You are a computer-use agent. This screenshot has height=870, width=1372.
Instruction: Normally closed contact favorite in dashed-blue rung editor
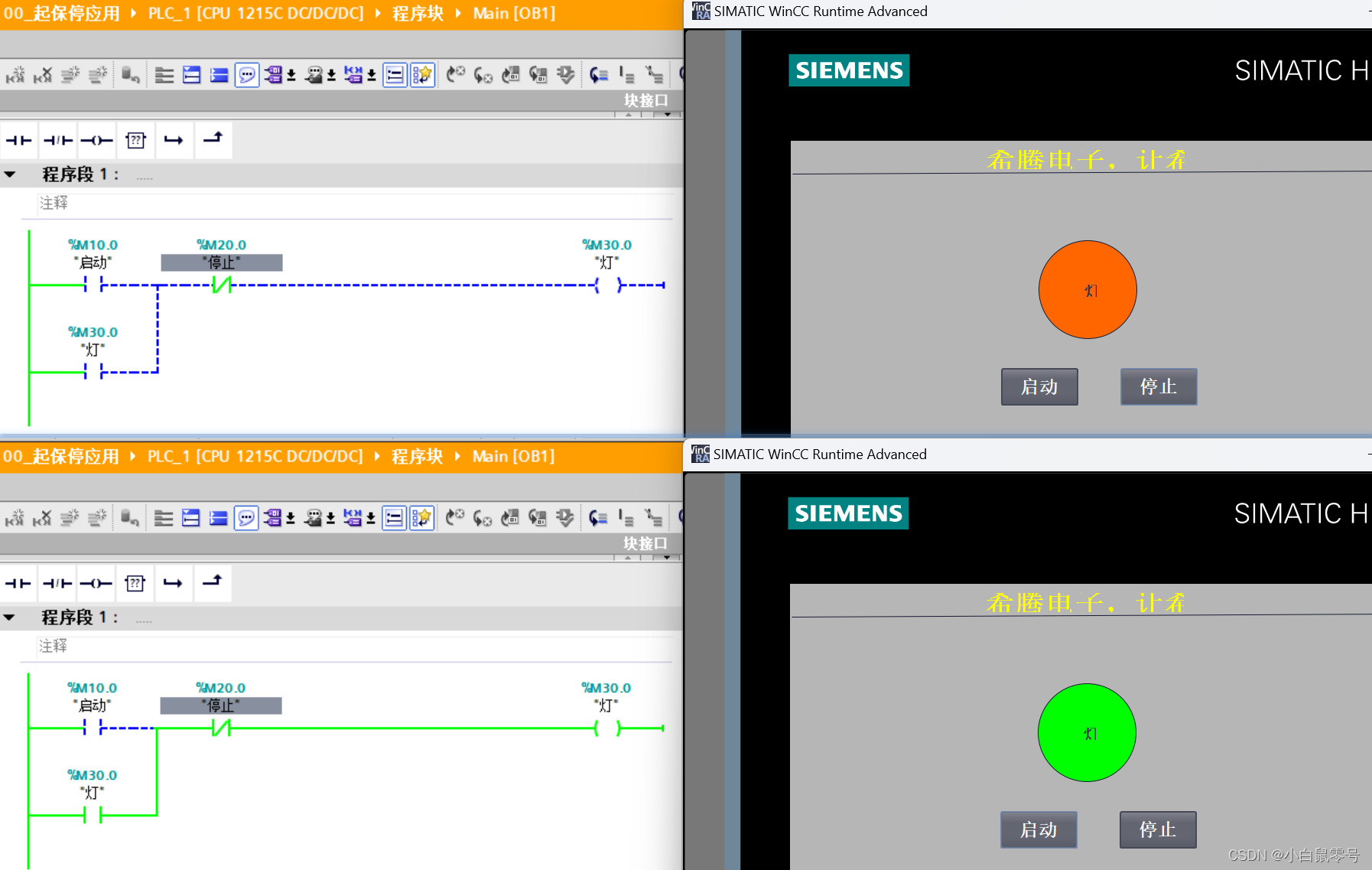pos(58,140)
